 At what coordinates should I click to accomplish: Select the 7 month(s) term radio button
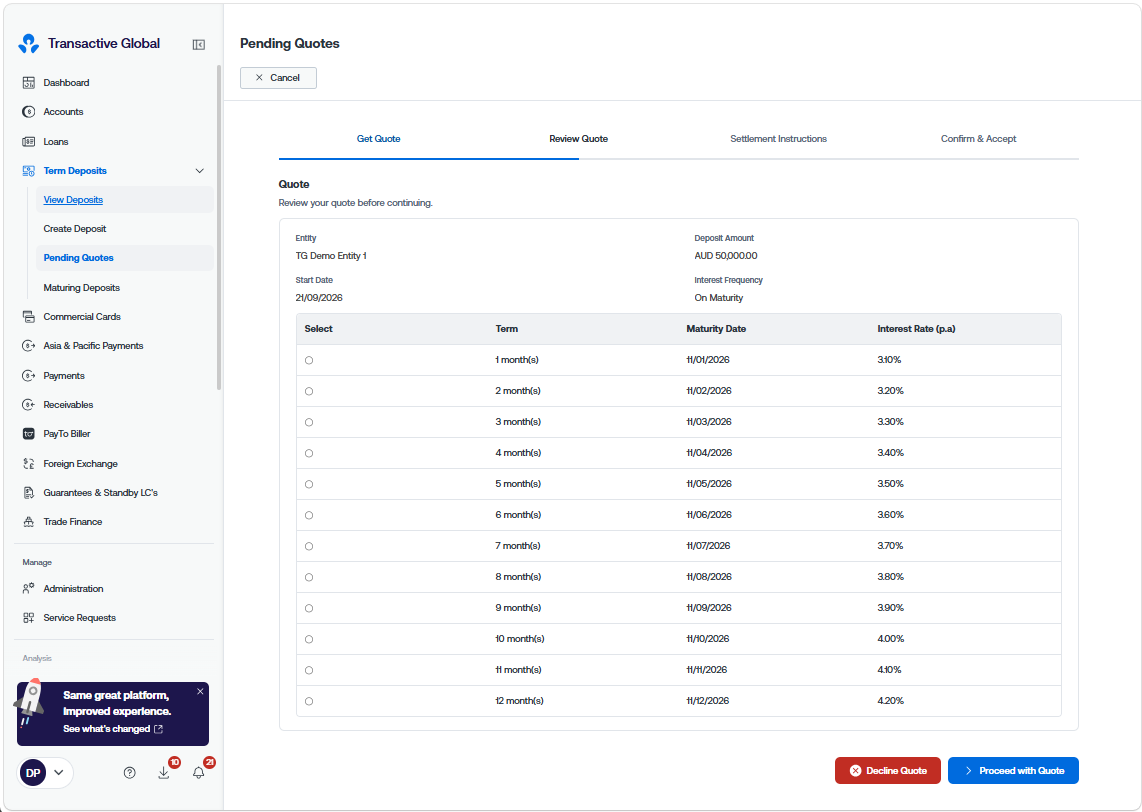coord(309,546)
